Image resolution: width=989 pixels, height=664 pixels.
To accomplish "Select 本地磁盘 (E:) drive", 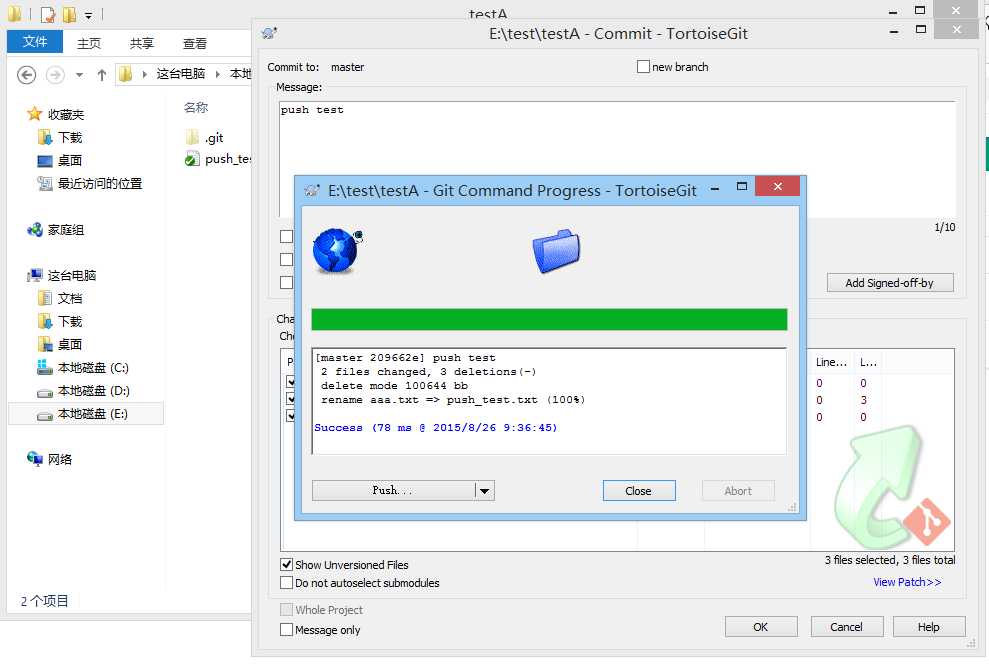I will [x=86, y=414].
